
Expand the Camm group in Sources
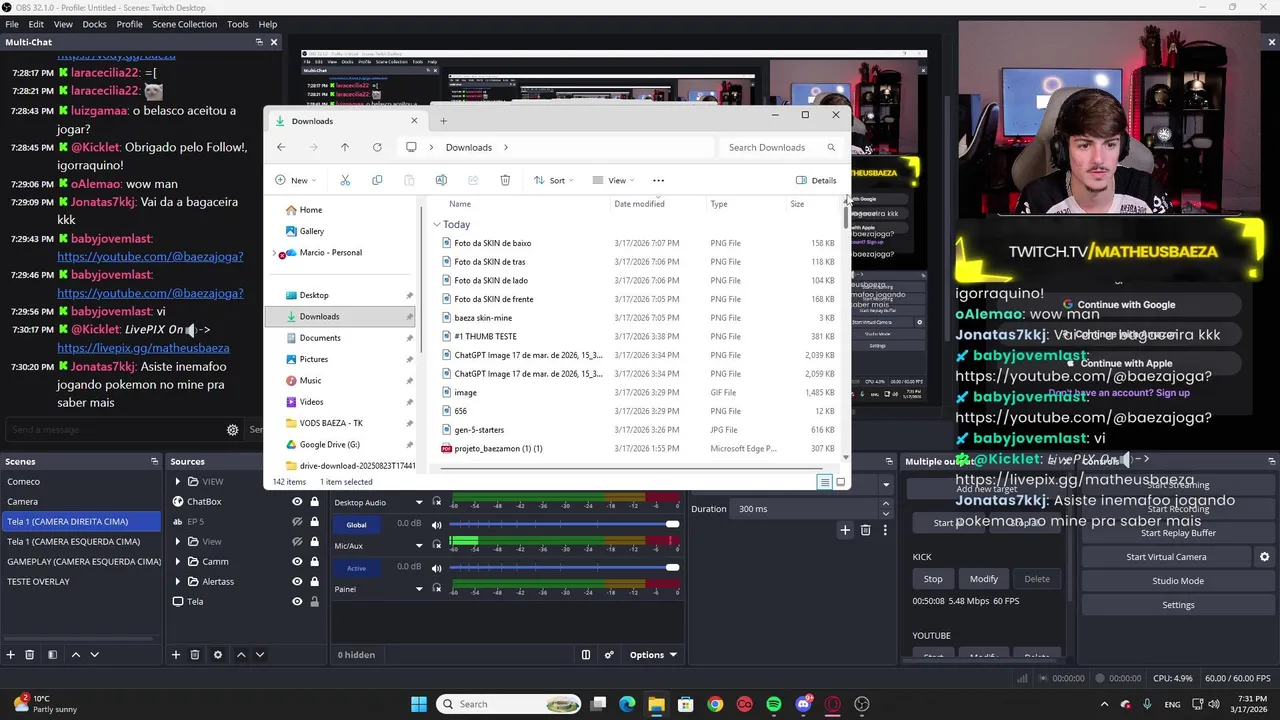tap(178, 562)
